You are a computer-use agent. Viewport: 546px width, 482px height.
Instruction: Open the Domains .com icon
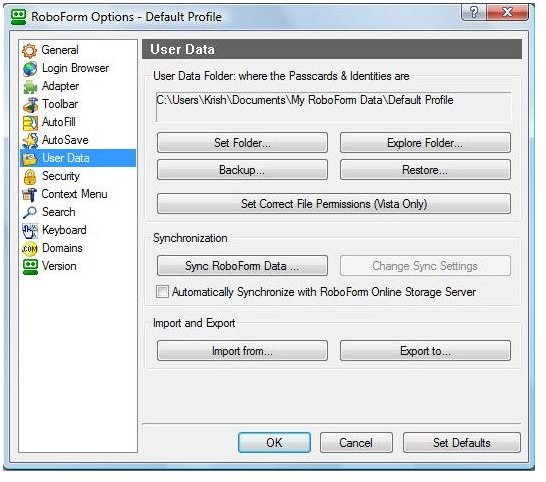(30, 249)
